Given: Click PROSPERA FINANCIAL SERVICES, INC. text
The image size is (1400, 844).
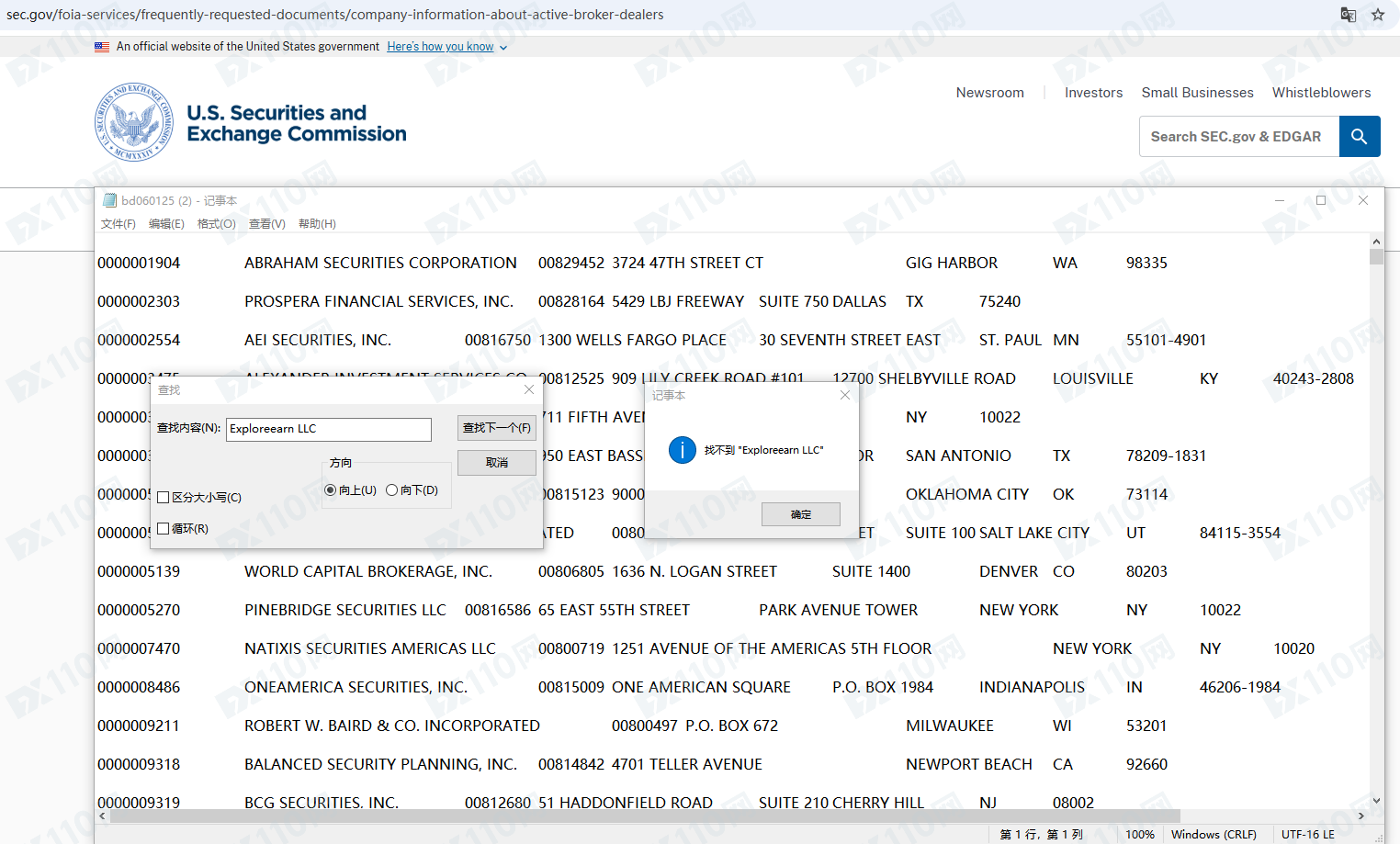Looking at the screenshot, I should click(x=378, y=301).
